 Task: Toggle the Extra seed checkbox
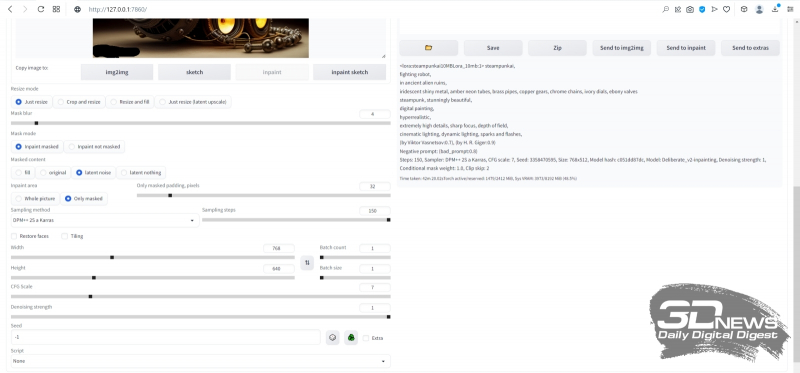pyautogui.click(x=365, y=338)
